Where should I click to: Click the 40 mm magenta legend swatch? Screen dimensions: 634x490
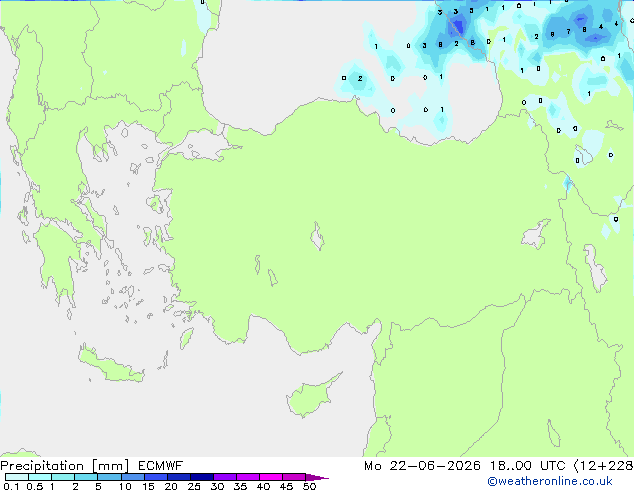pos(271,477)
